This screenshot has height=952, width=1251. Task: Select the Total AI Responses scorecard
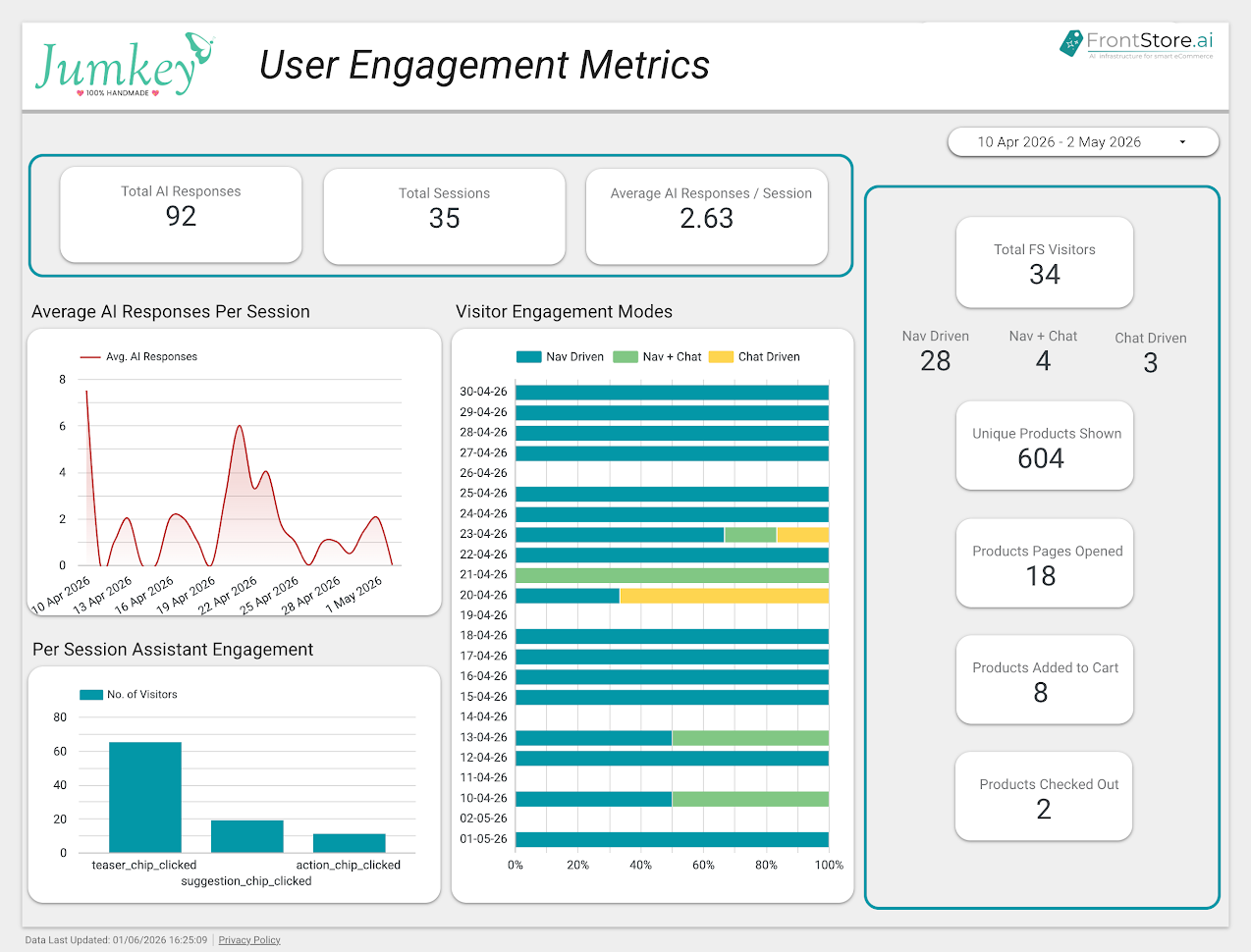(x=181, y=215)
